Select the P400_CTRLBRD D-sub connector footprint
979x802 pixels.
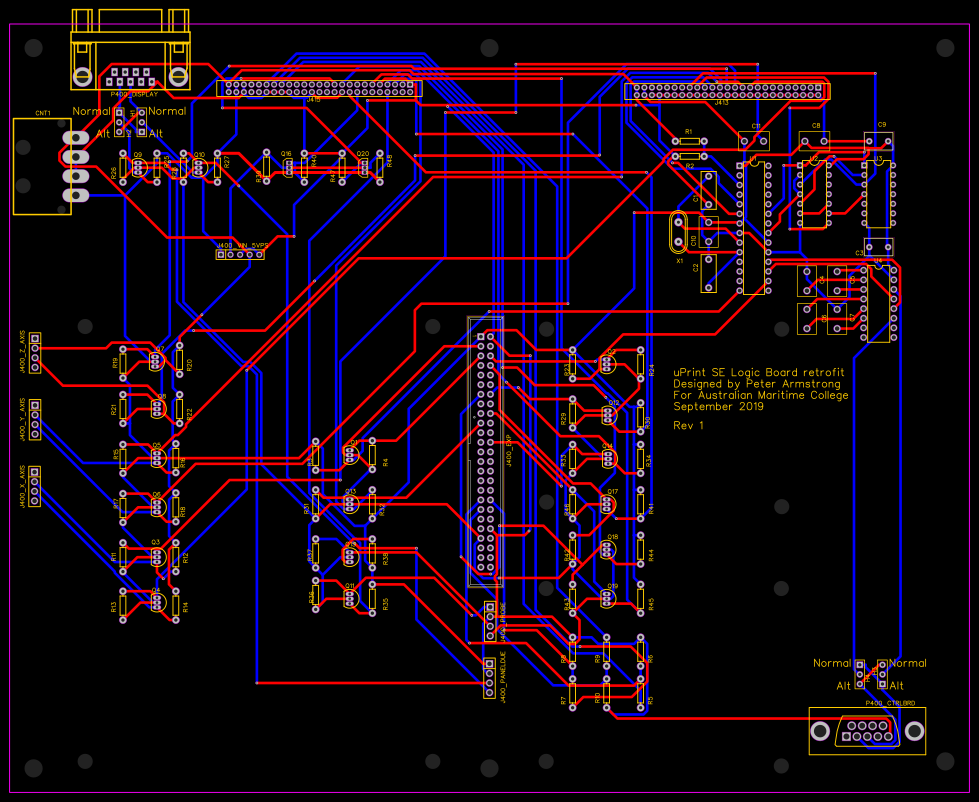pos(867,731)
